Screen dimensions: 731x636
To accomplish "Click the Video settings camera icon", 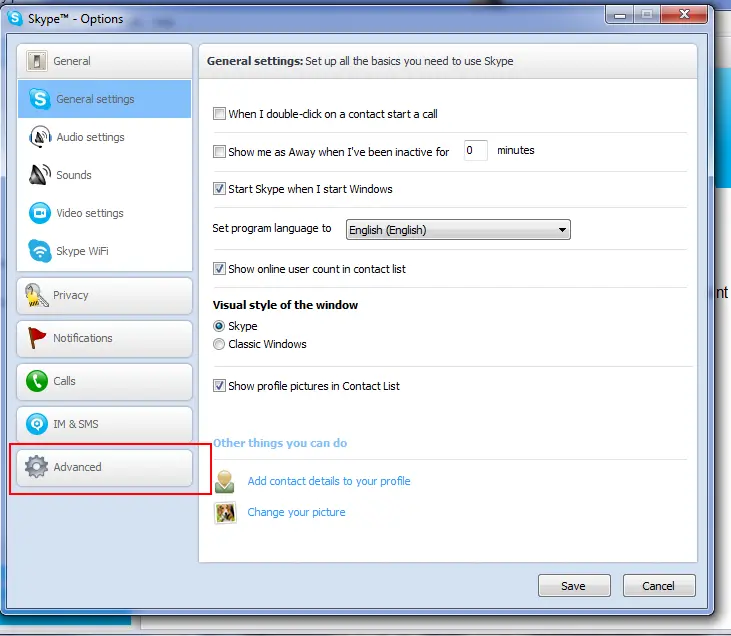I will [x=40, y=213].
